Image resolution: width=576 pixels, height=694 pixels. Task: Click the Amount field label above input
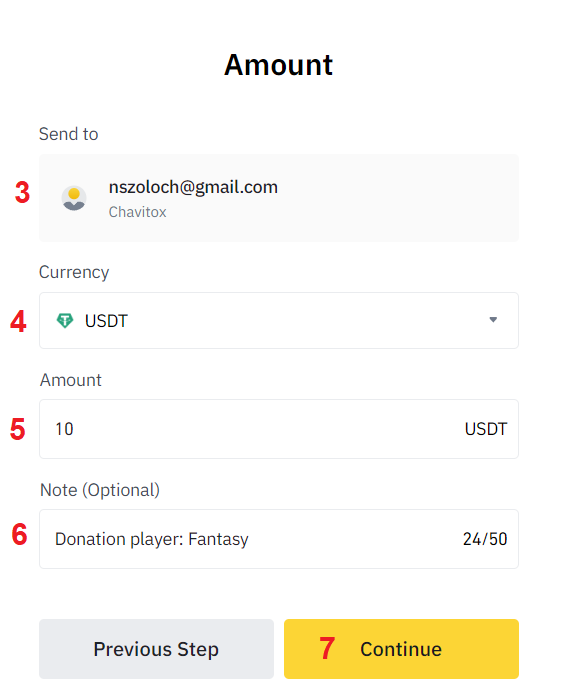pyautogui.click(x=71, y=380)
